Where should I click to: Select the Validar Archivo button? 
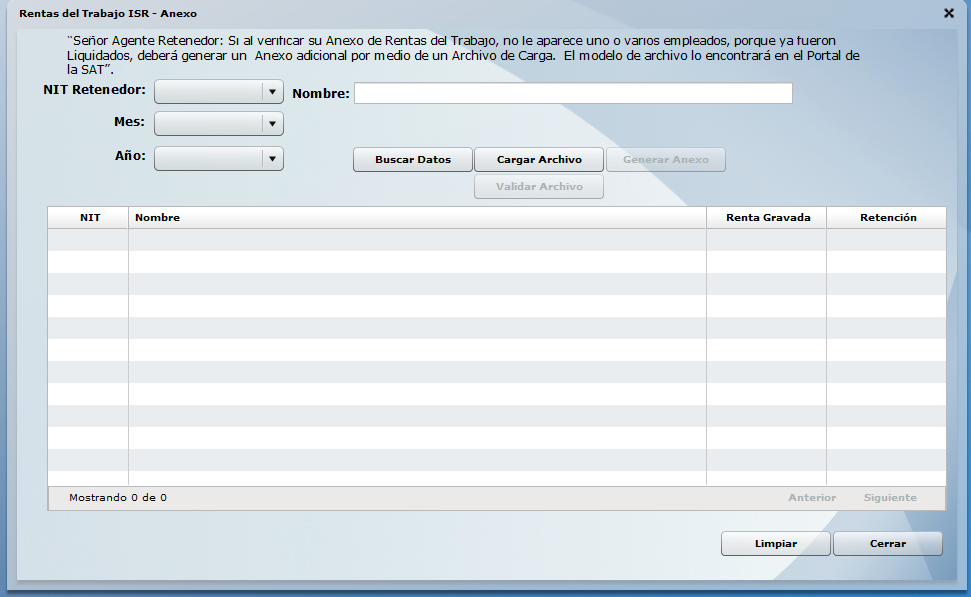click(x=539, y=187)
